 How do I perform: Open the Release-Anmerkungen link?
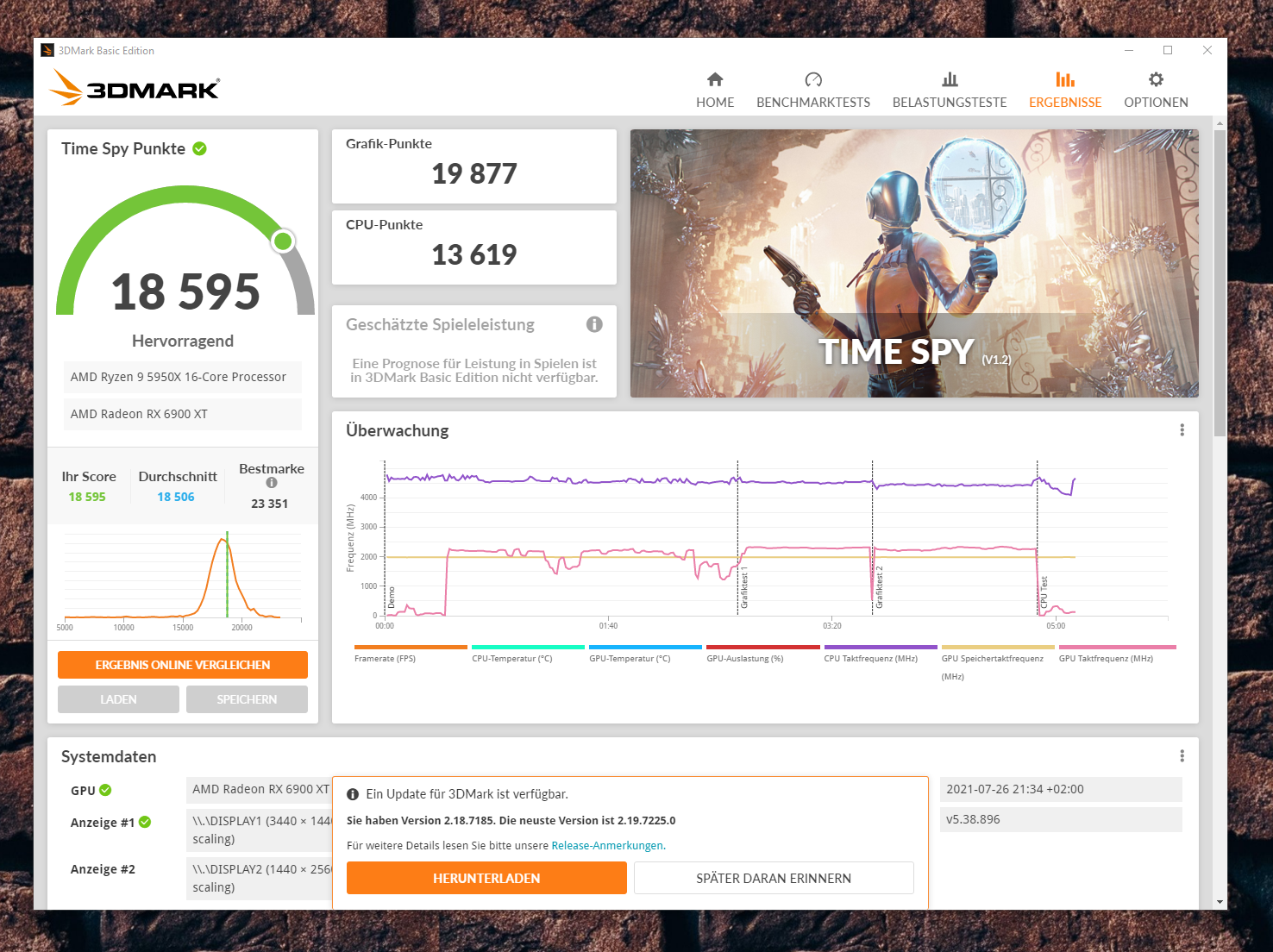coord(608,846)
